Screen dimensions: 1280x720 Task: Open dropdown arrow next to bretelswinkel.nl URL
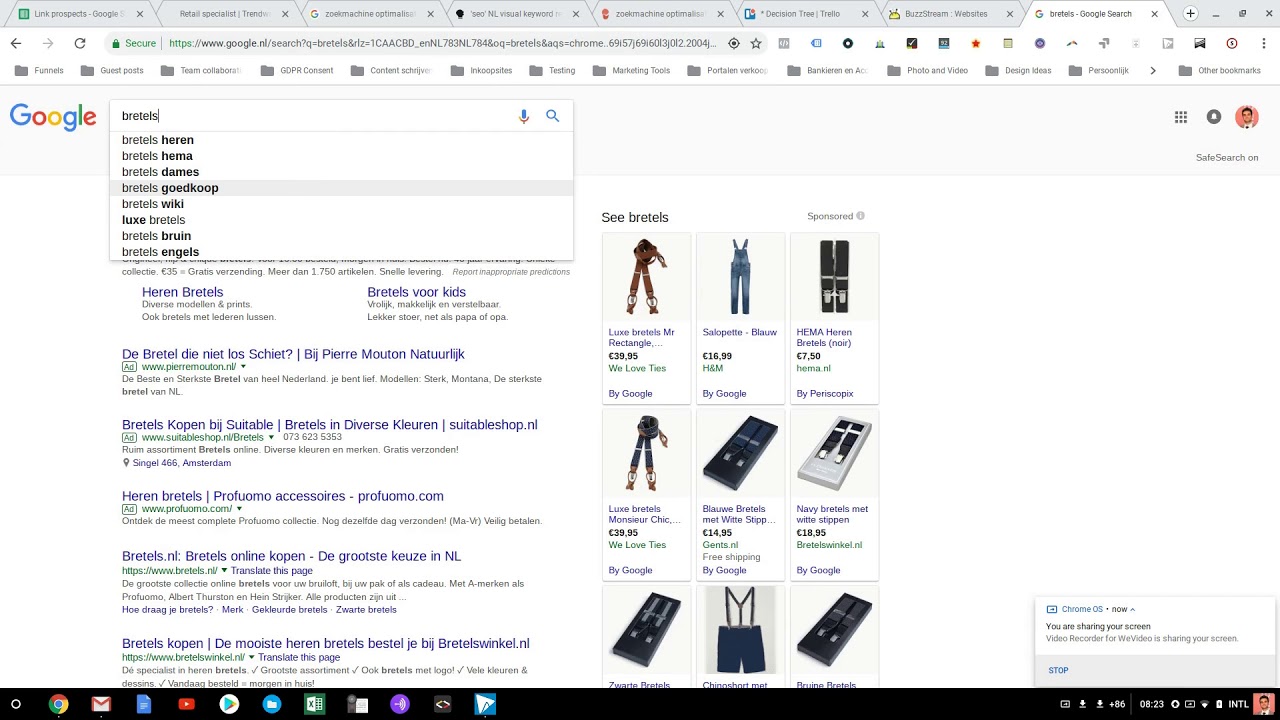tap(251, 658)
